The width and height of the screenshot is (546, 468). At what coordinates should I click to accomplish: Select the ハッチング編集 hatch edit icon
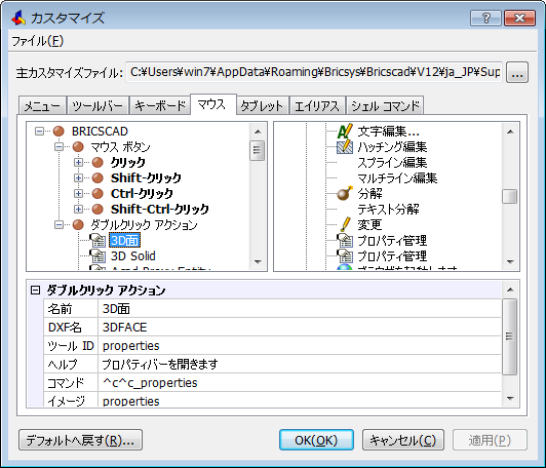[345, 147]
